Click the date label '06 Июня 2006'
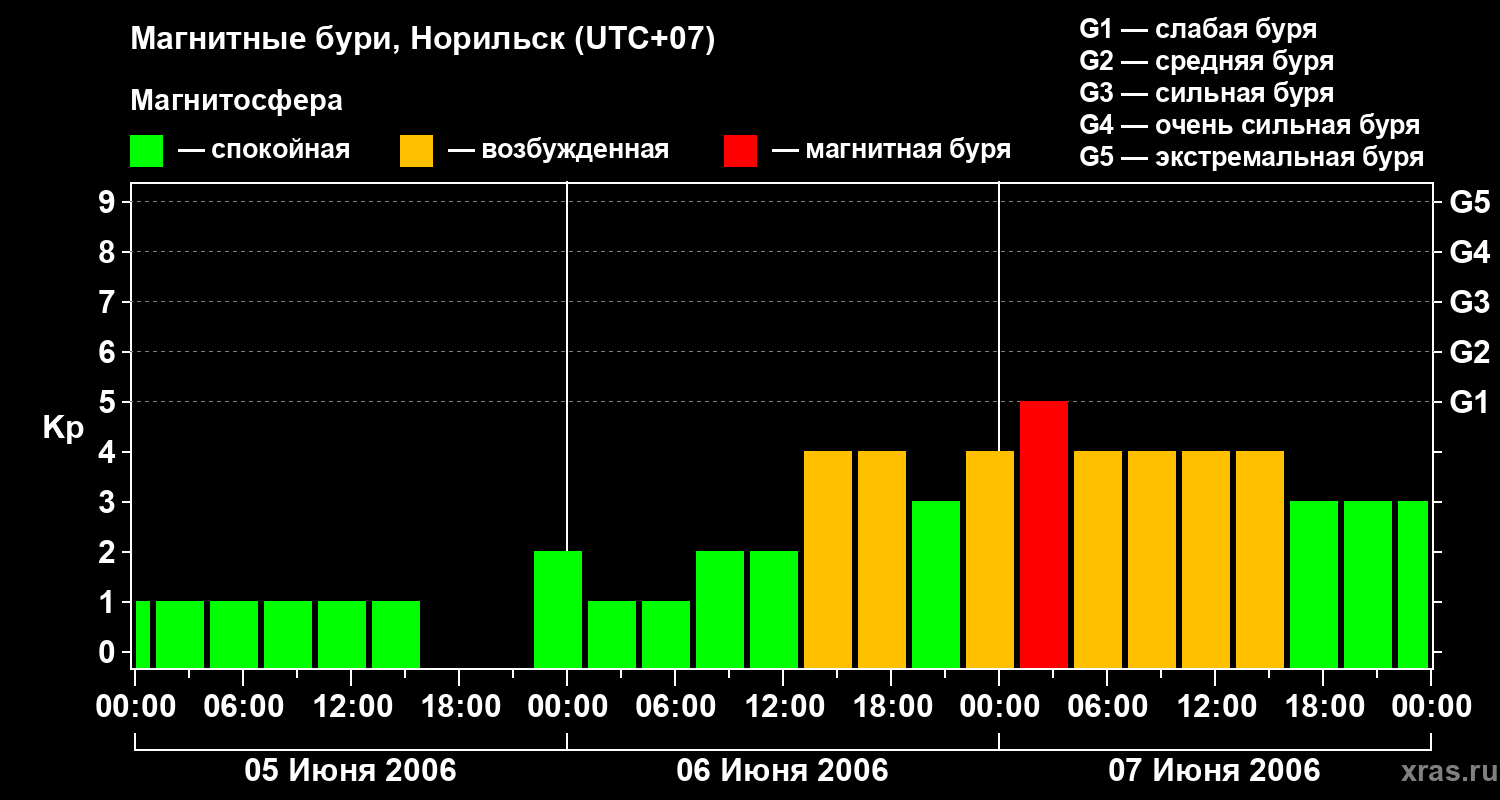Viewport: 1500px width, 800px height. coord(782,771)
